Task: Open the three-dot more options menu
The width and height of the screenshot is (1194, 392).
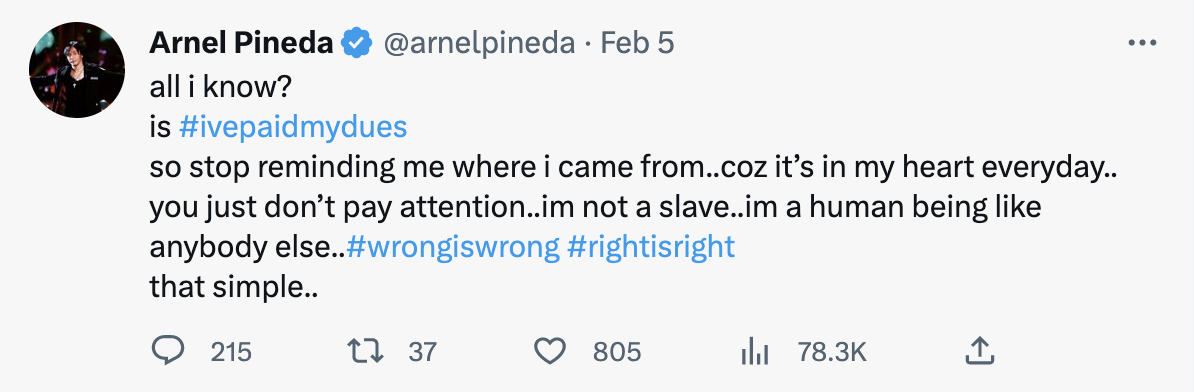Action: (1142, 43)
